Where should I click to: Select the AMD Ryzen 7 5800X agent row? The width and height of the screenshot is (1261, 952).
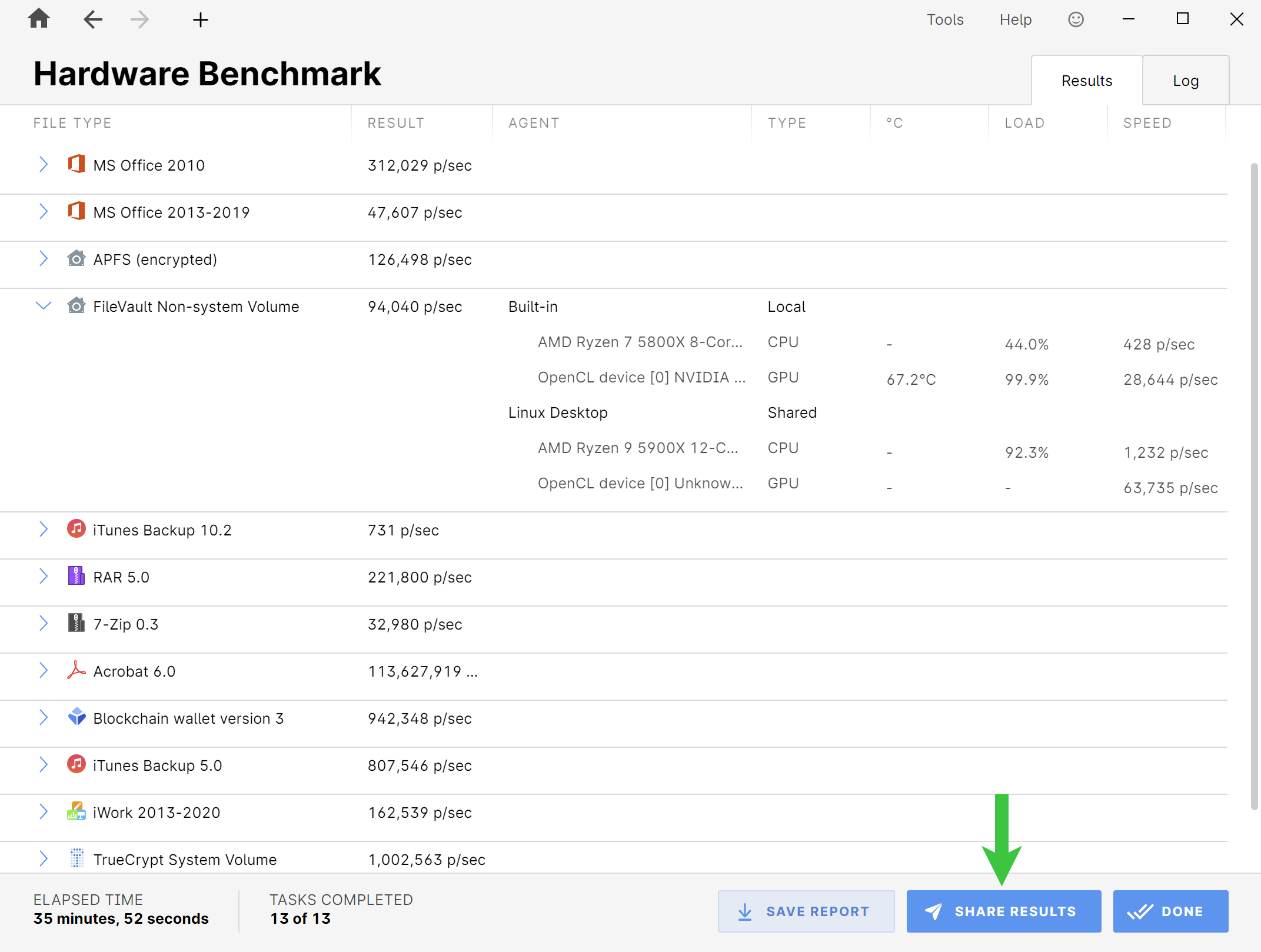[x=640, y=342]
